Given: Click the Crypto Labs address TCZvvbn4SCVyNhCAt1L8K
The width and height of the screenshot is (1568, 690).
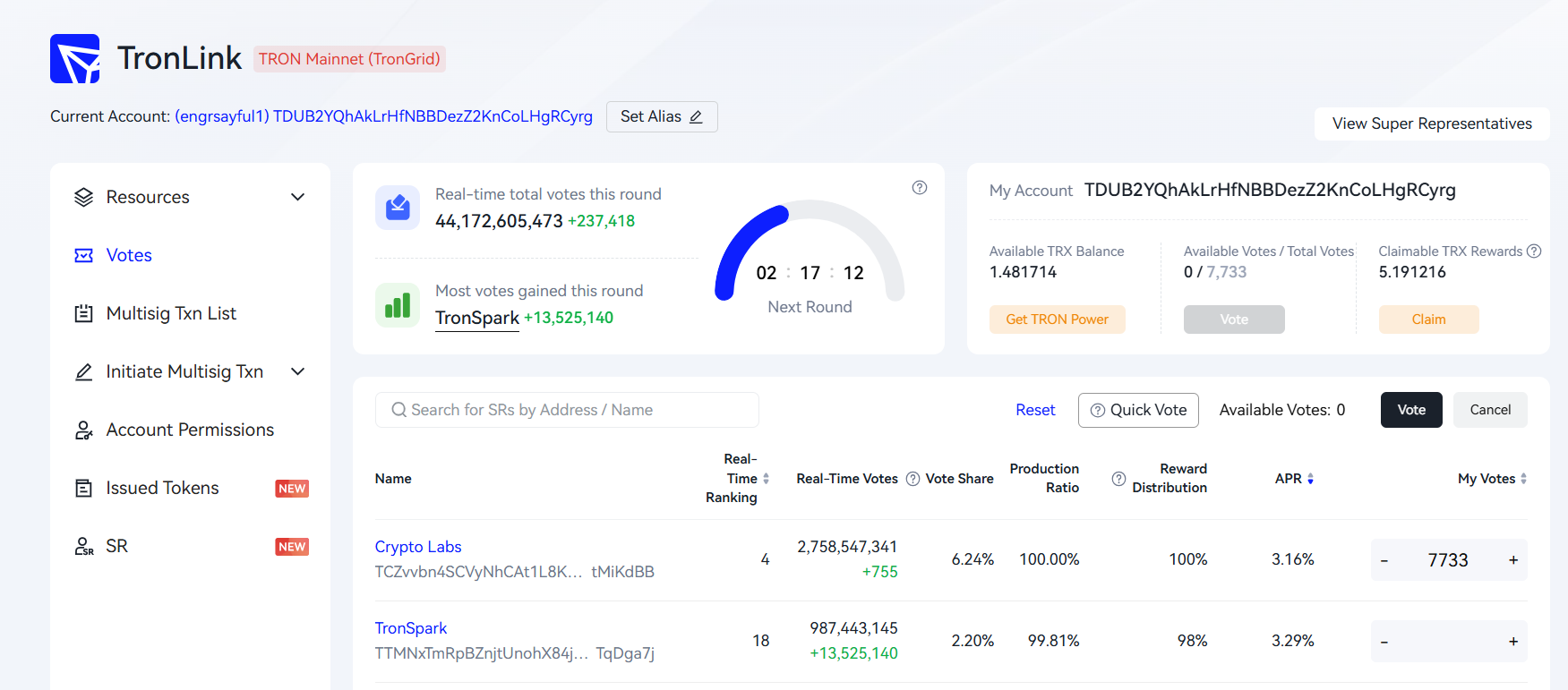Looking at the screenshot, I should pos(515,572).
